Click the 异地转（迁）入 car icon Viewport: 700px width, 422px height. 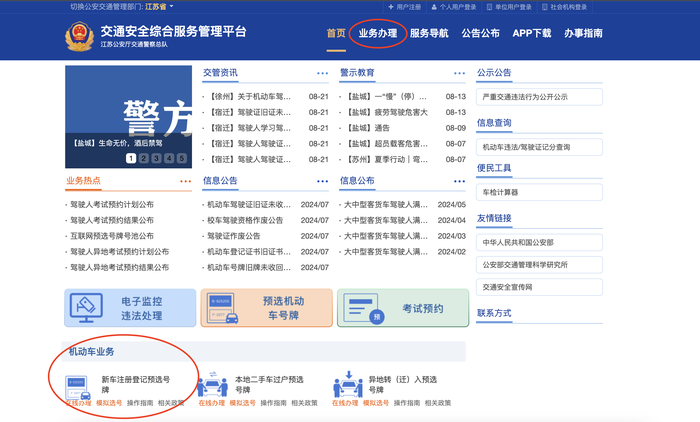(x=346, y=384)
